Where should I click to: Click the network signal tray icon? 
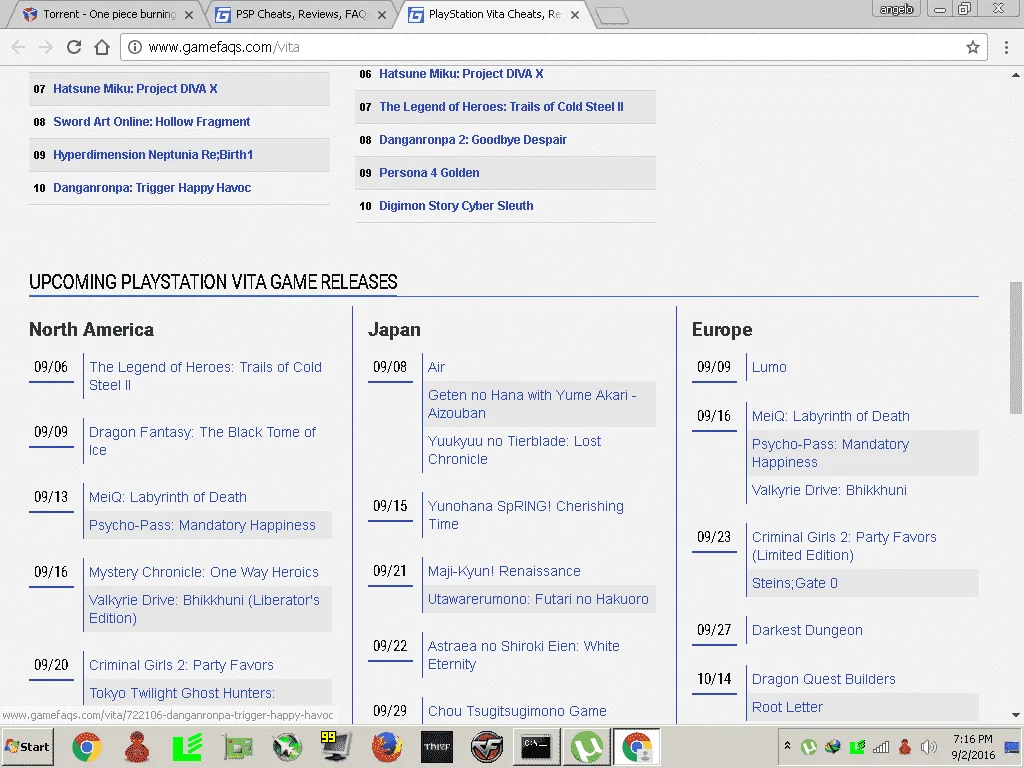tap(881, 746)
